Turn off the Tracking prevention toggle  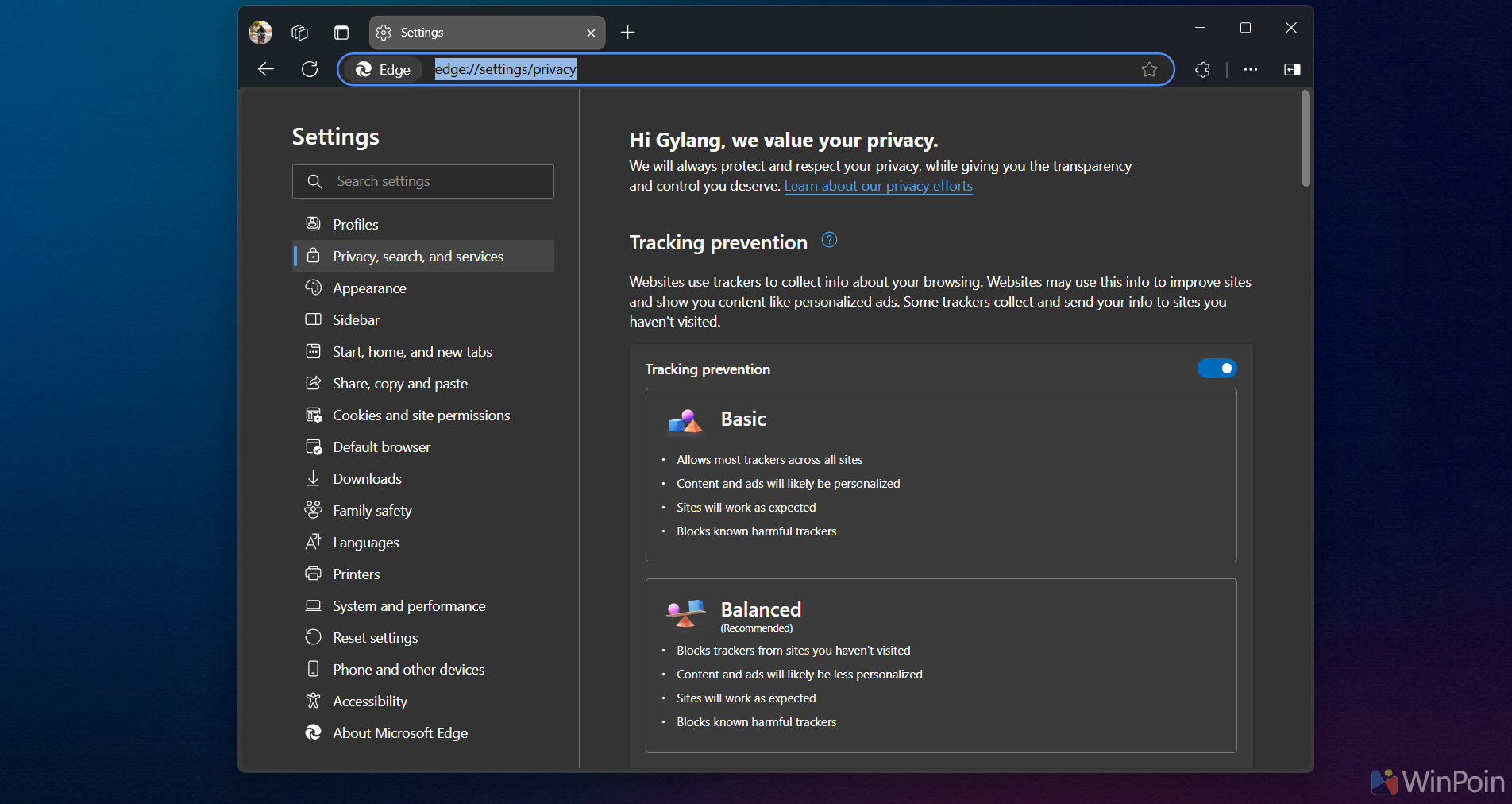[x=1217, y=369]
